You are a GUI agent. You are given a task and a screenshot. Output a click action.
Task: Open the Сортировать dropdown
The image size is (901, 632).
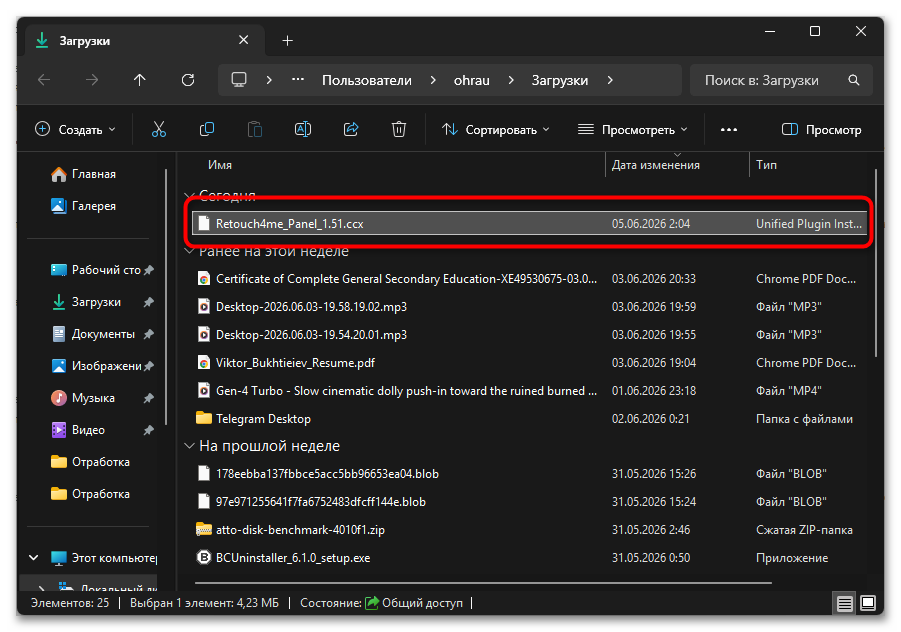coord(495,129)
